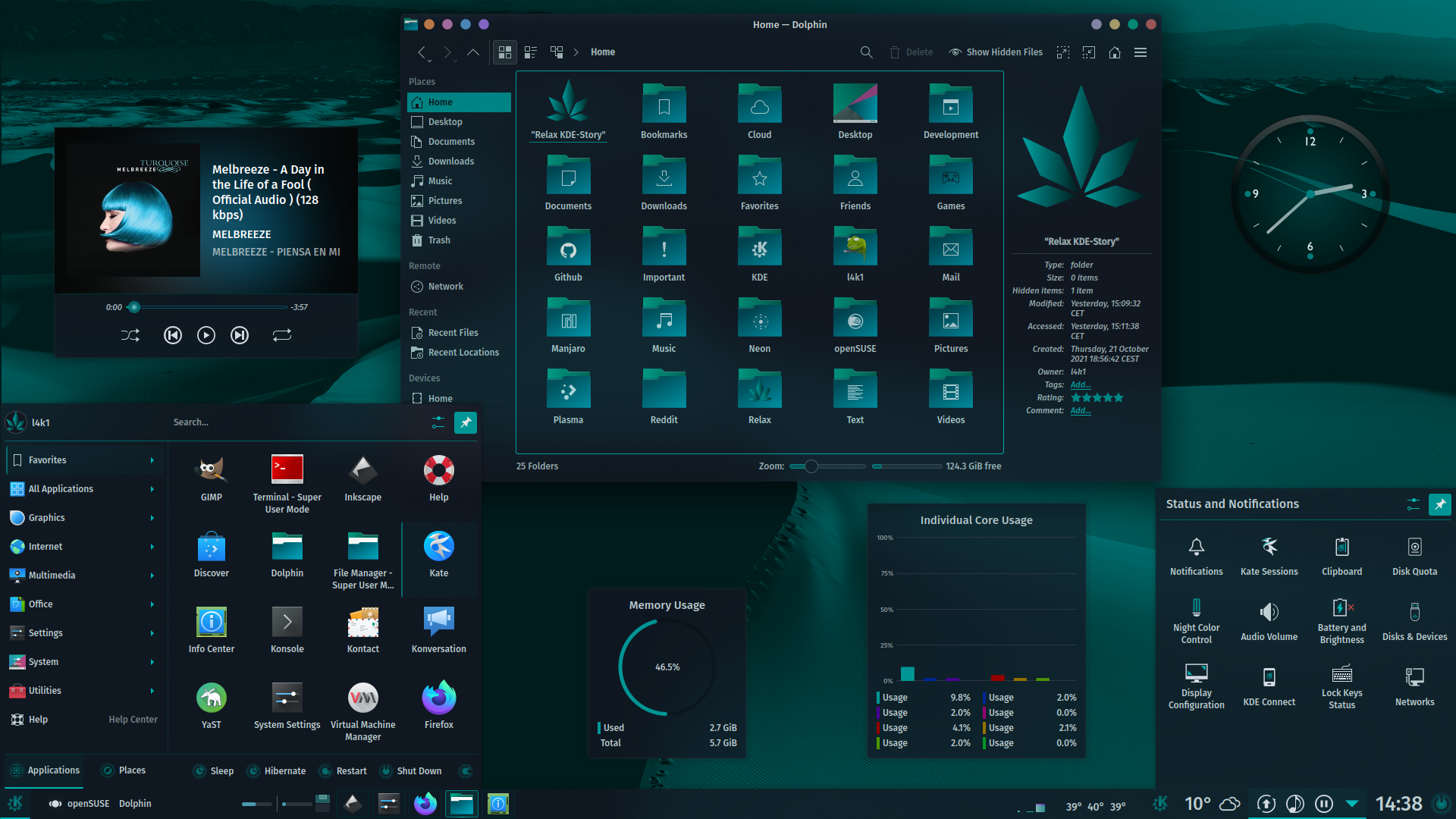Select the Plasma folder in Dolphin
The width and height of the screenshot is (1456, 819).
coord(568,397)
